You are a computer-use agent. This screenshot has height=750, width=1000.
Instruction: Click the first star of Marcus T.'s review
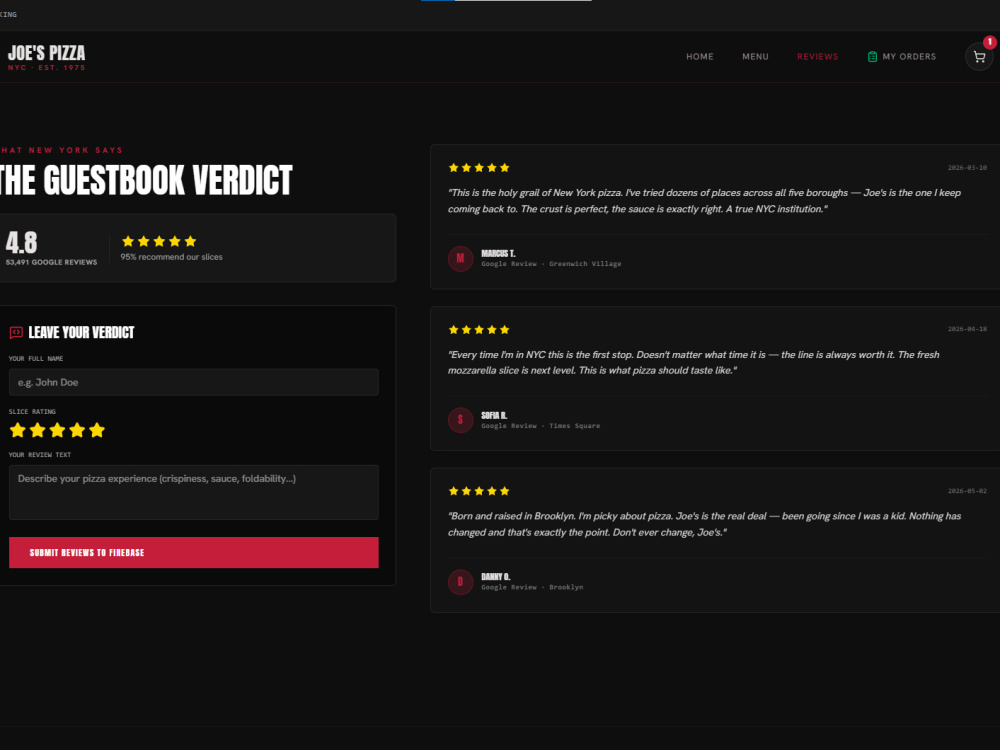point(453,168)
